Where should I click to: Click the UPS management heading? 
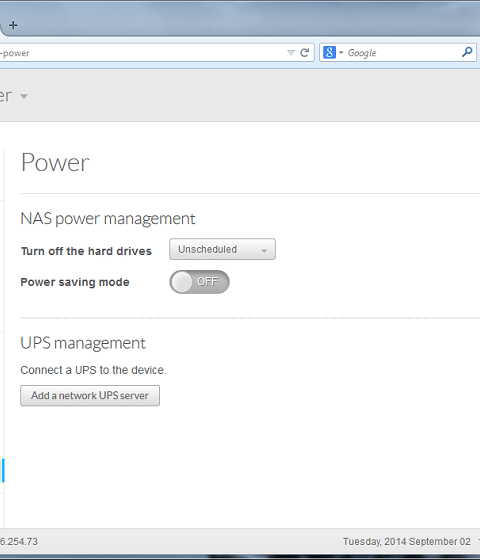pos(83,343)
